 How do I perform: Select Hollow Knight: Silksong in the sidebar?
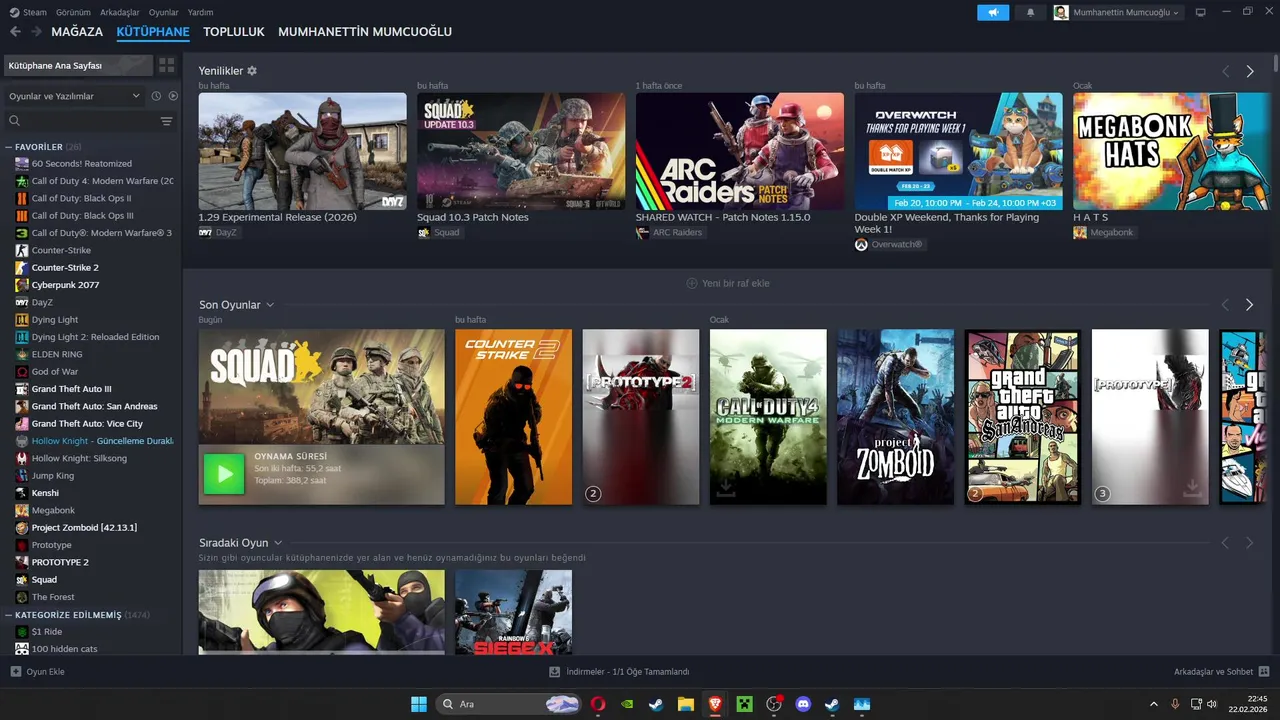(x=79, y=458)
